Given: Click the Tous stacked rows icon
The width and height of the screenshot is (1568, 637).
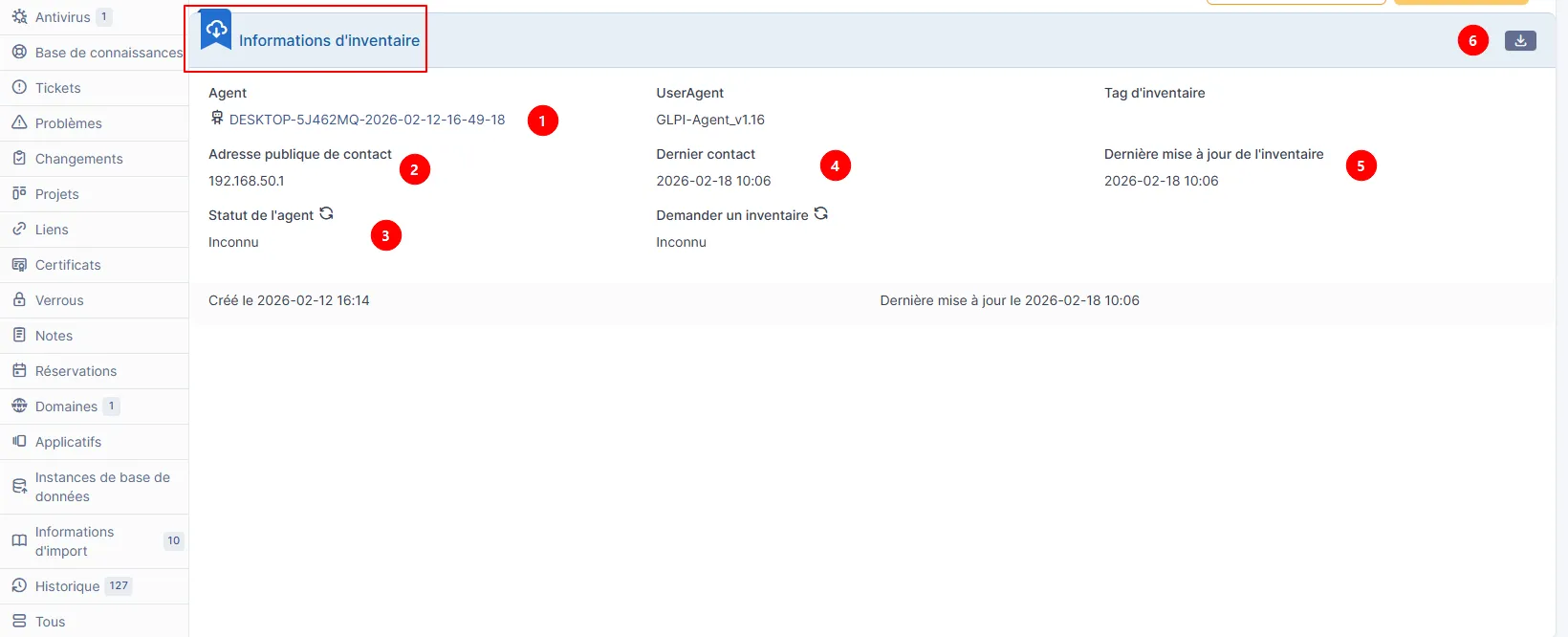Looking at the screenshot, I should point(19,622).
